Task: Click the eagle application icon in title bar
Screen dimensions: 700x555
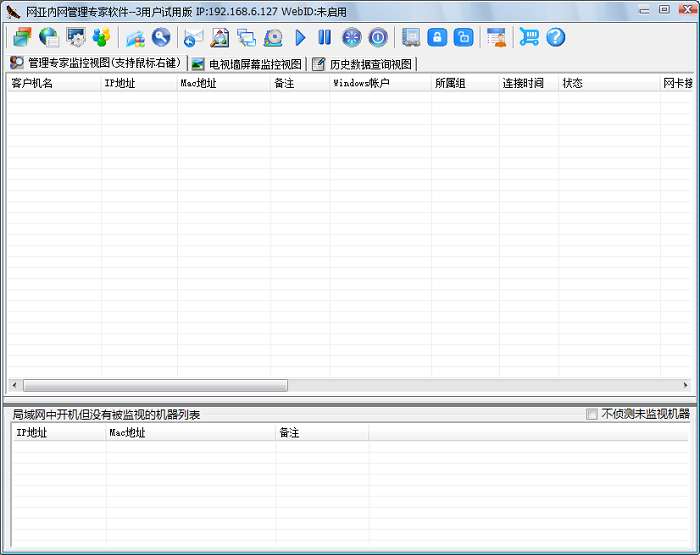Action: pos(13,12)
